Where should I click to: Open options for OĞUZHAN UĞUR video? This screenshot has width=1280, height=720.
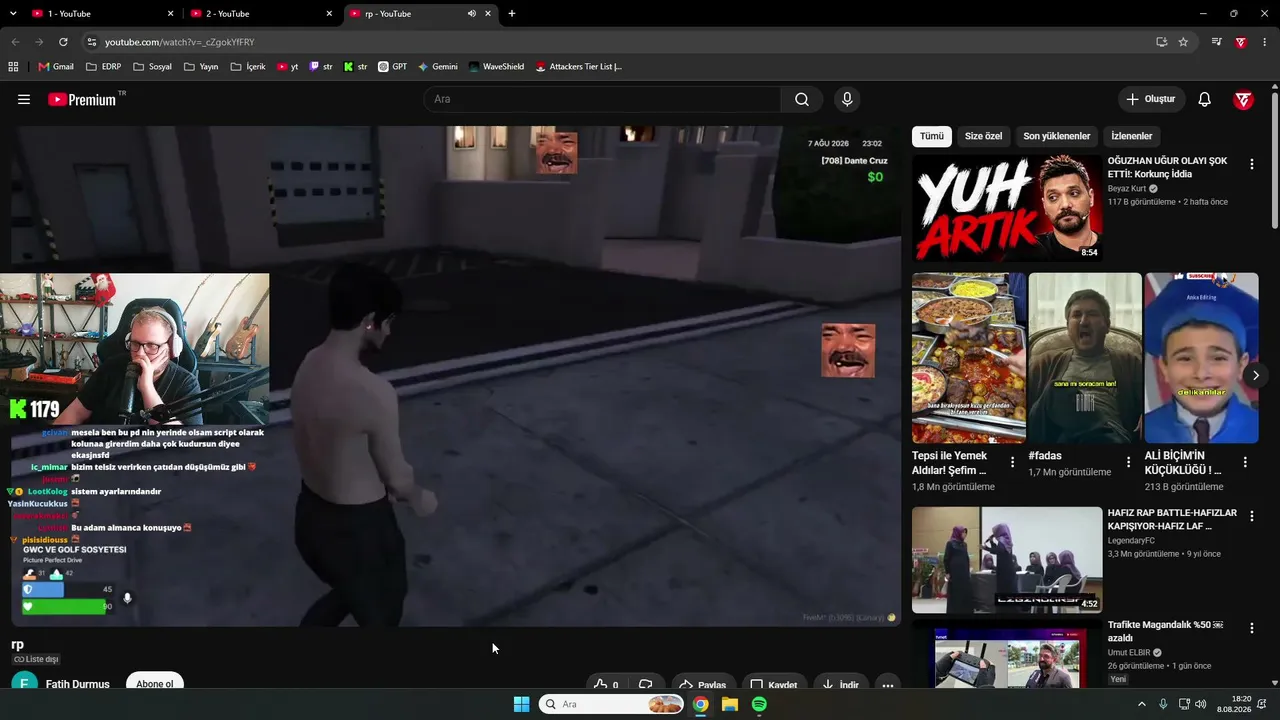[x=1251, y=164]
